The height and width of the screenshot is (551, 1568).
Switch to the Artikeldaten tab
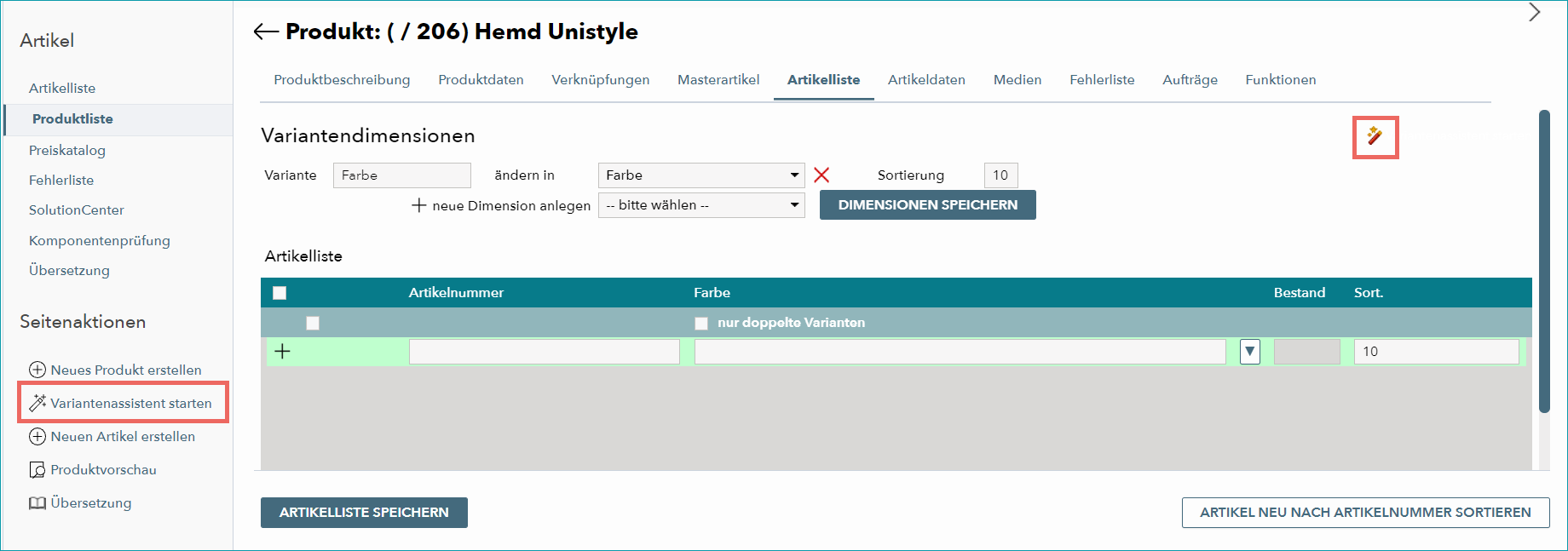pos(926,80)
